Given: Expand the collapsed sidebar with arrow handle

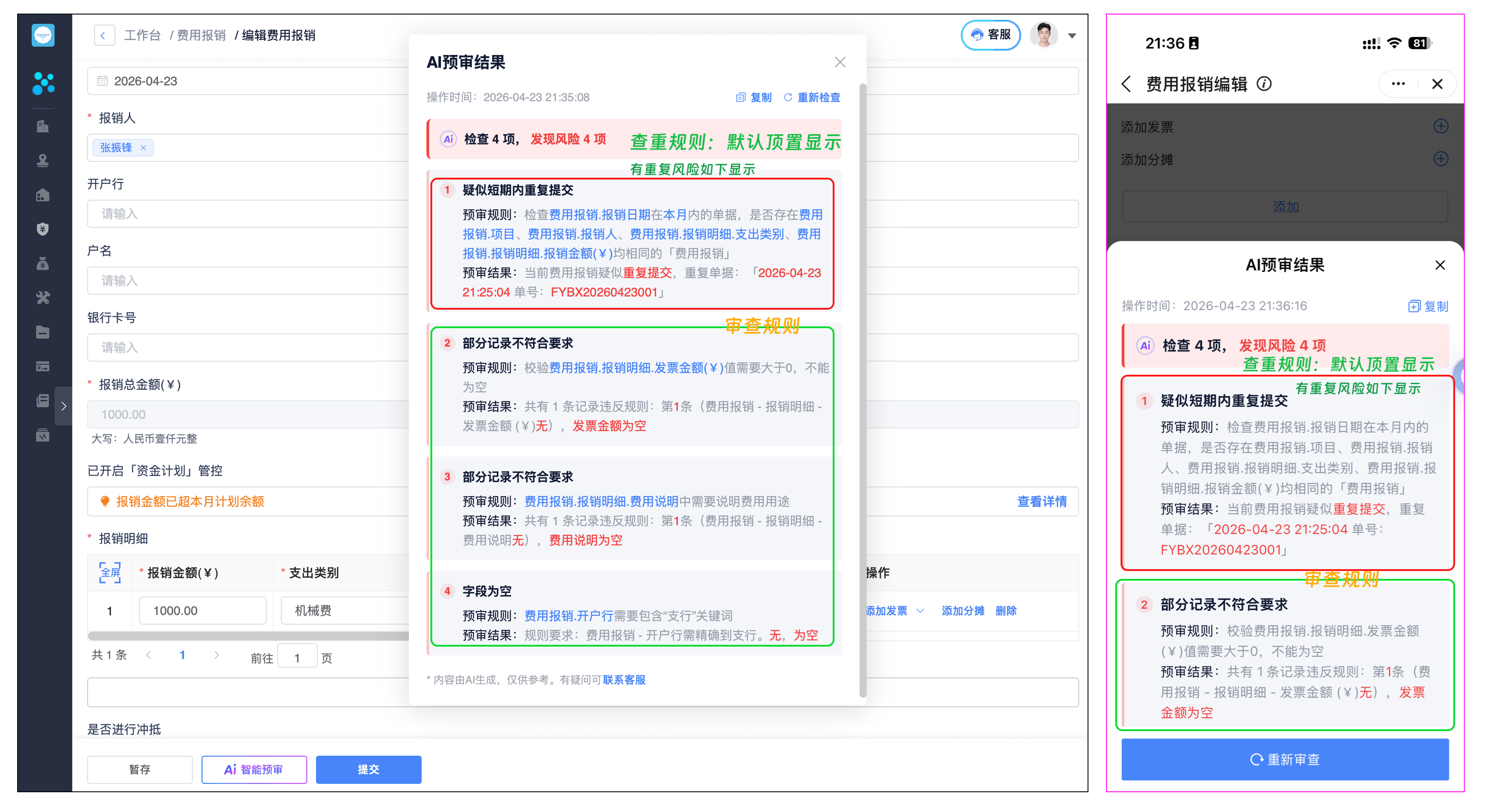Looking at the screenshot, I should (63, 406).
